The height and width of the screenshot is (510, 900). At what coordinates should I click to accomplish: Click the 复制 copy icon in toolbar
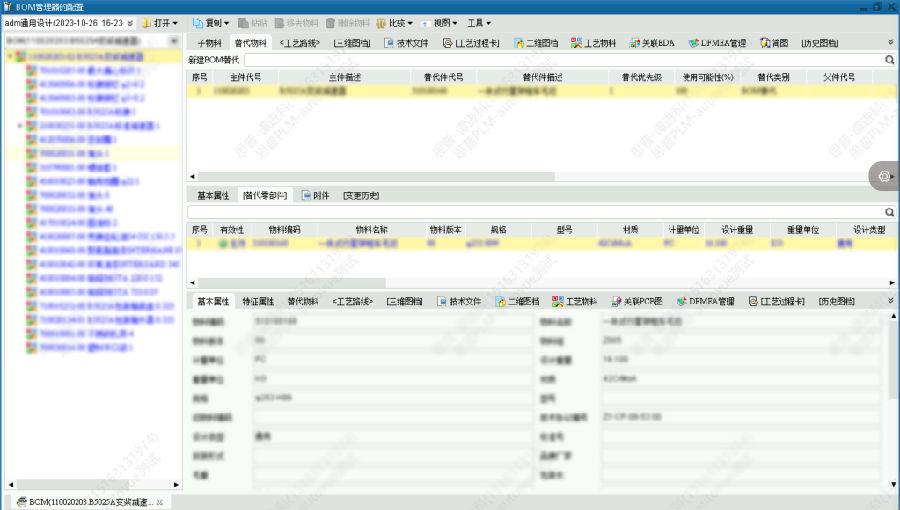point(198,22)
